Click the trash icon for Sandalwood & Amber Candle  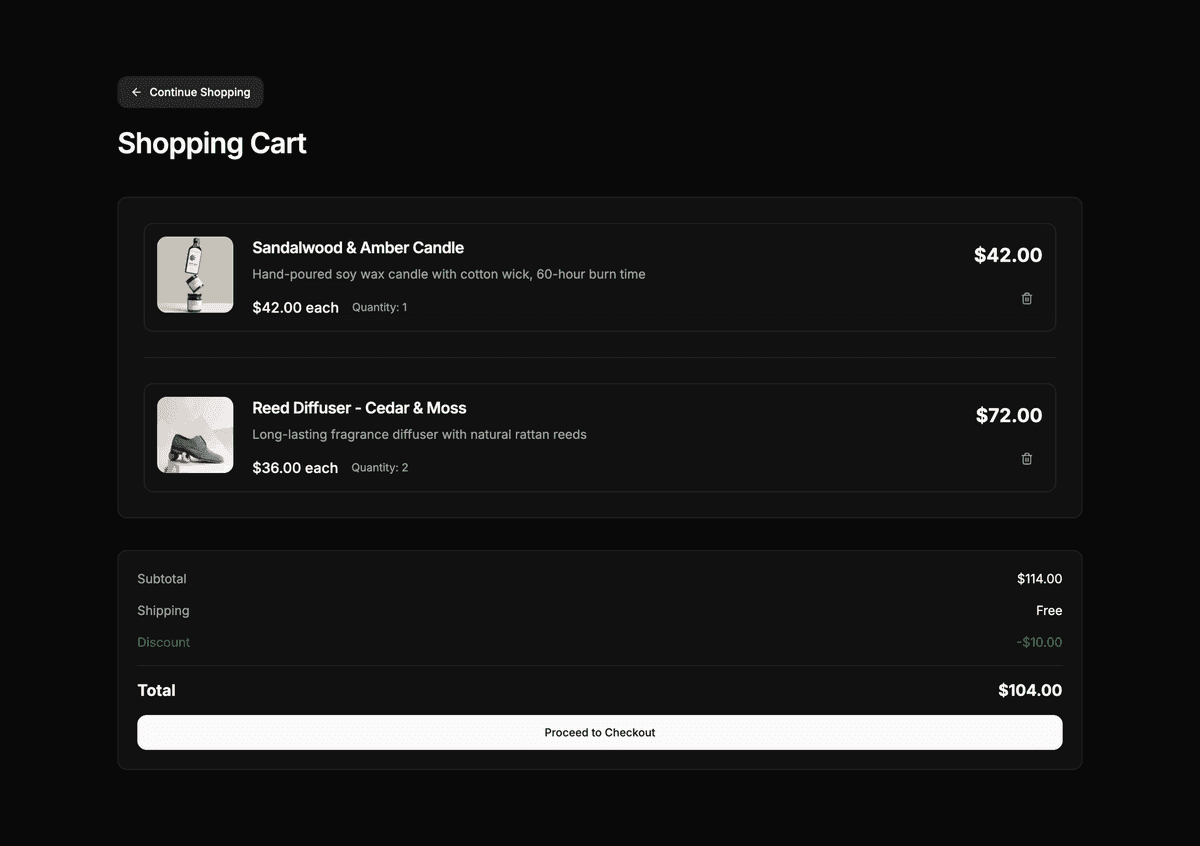1026,298
